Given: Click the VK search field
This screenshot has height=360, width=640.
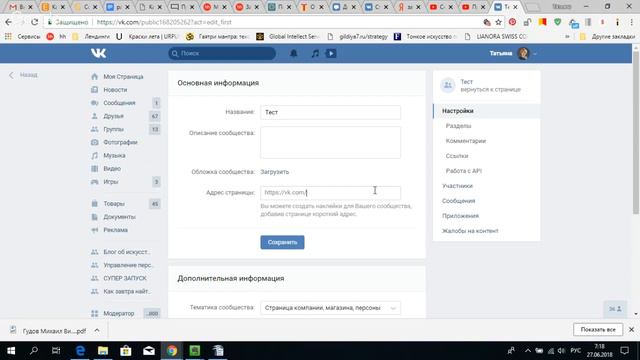Looking at the screenshot, I should click(222, 53).
